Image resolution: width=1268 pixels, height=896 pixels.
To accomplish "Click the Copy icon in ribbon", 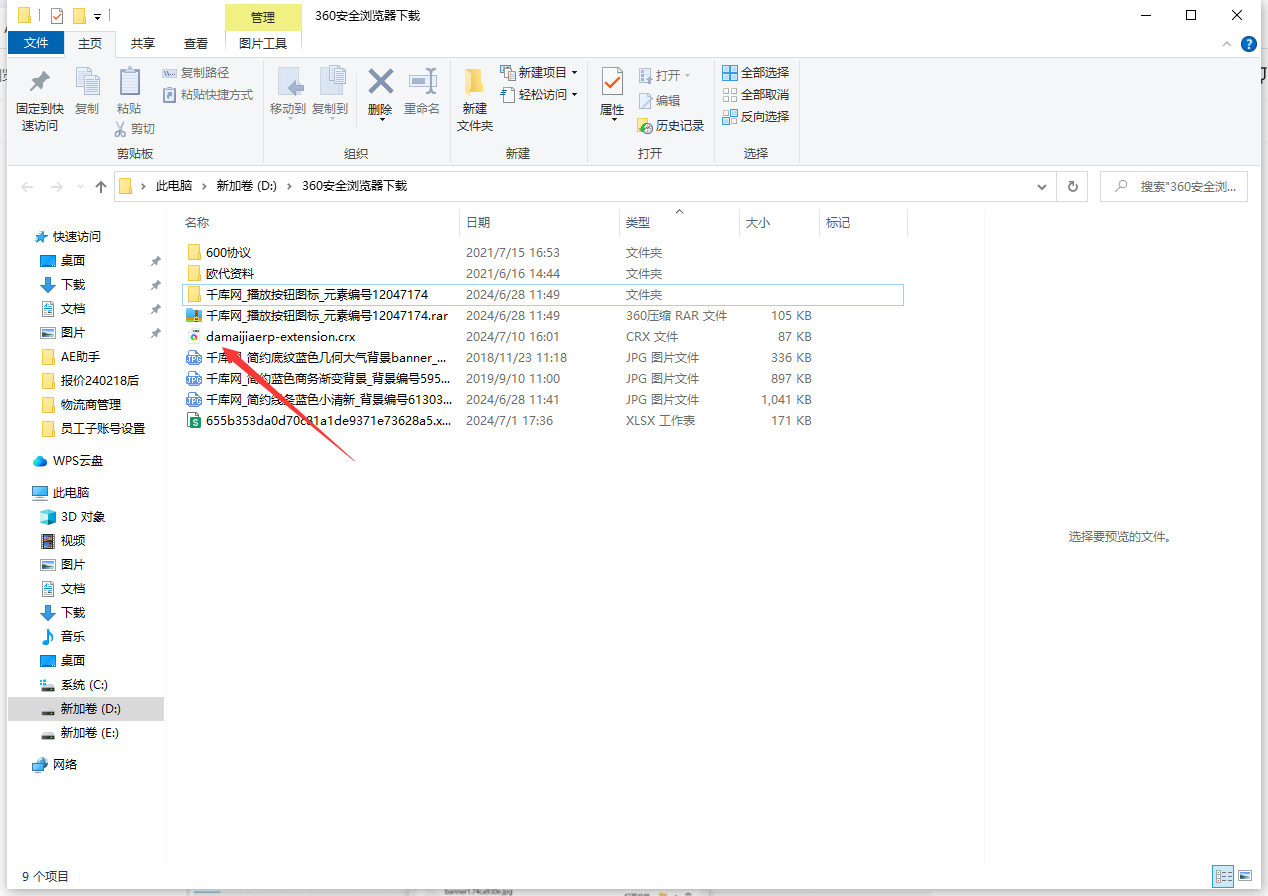I will pyautogui.click(x=87, y=82).
